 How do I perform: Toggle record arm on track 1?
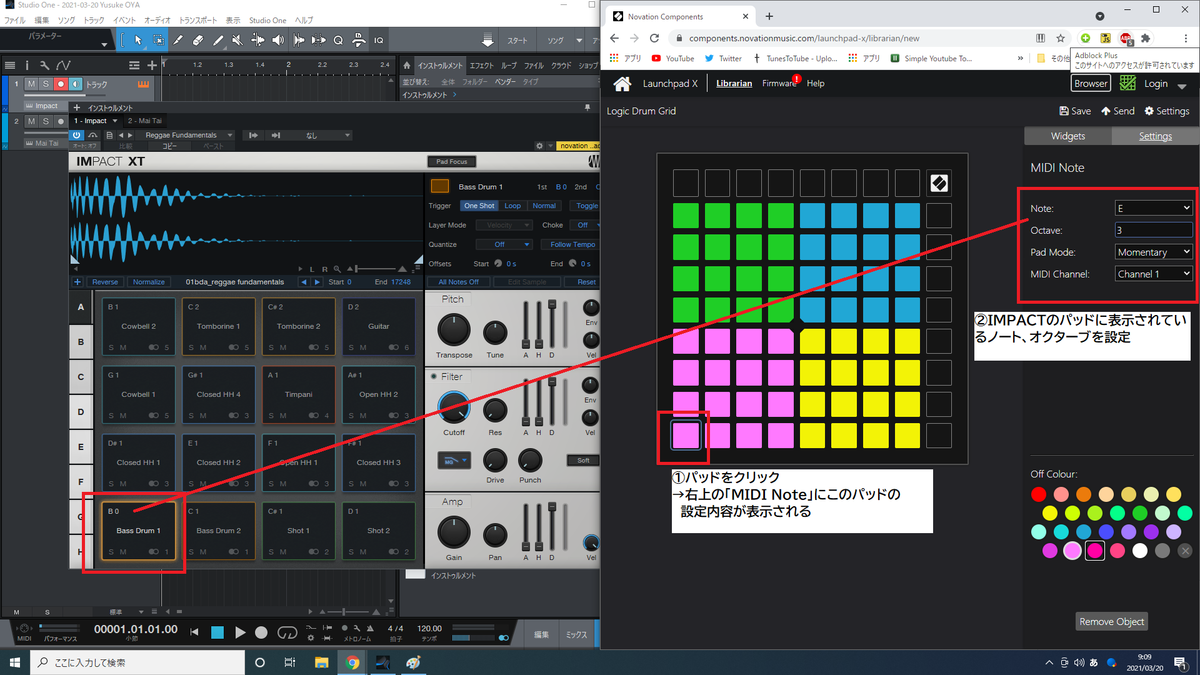60,85
